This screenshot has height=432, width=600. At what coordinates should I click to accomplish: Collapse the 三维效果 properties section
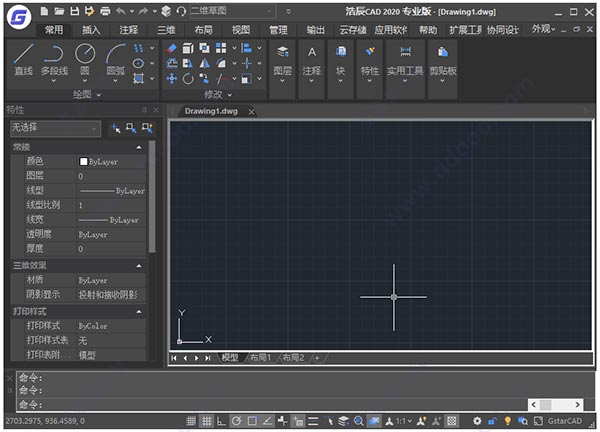(x=139, y=265)
